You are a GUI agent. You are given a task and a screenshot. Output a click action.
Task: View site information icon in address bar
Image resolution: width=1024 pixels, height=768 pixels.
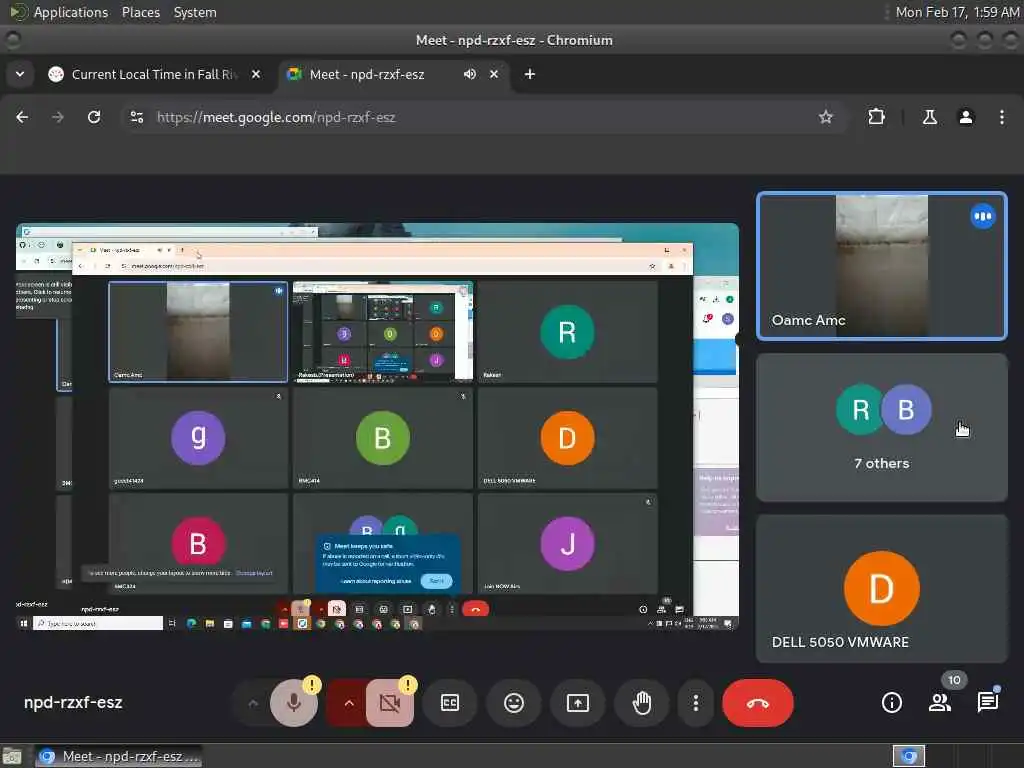(x=136, y=117)
